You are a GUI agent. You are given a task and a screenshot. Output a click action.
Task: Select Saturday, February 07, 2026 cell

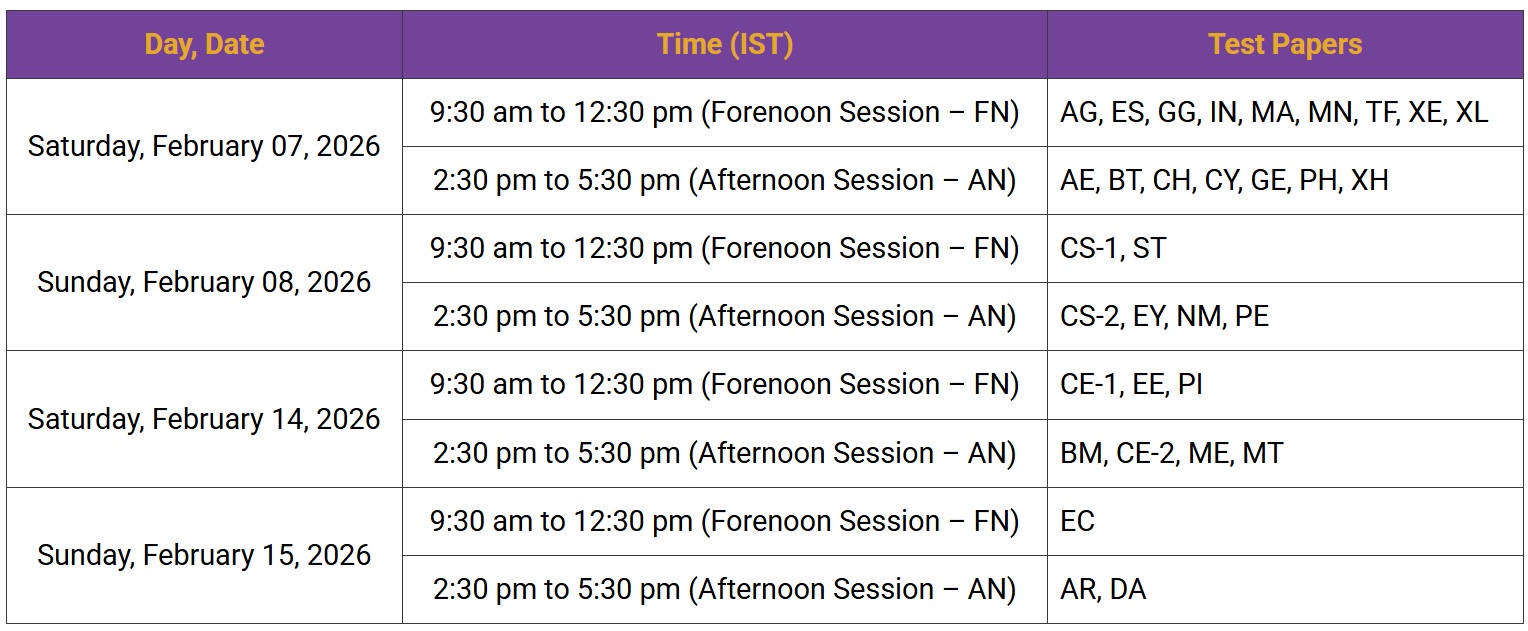pyautogui.click(x=204, y=146)
